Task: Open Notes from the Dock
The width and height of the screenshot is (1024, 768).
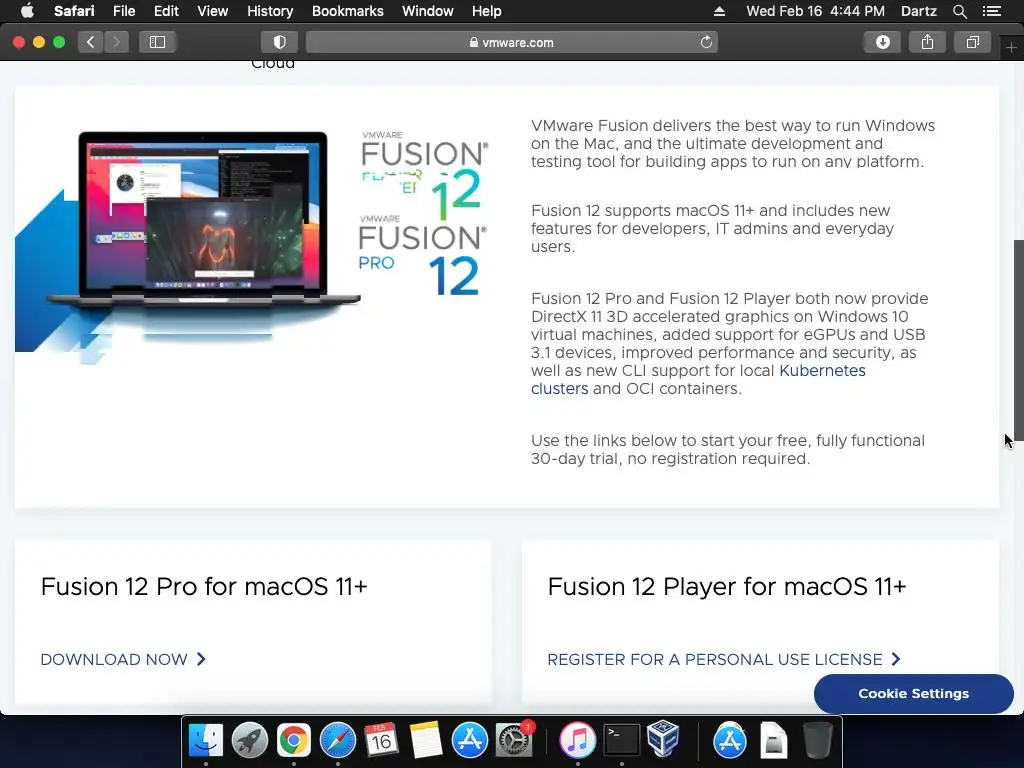Action: (x=426, y=740)
